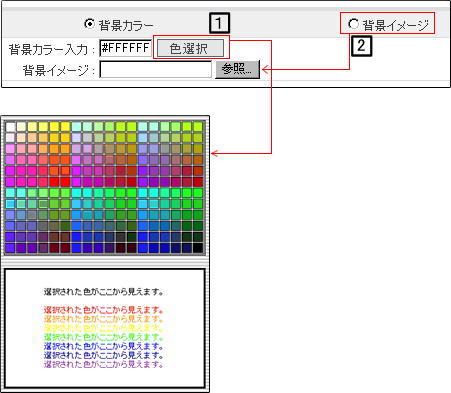Pick the cyan swatch at the left of the green rows
Viewport: 451px width, 393px height.
coord(10,193)
